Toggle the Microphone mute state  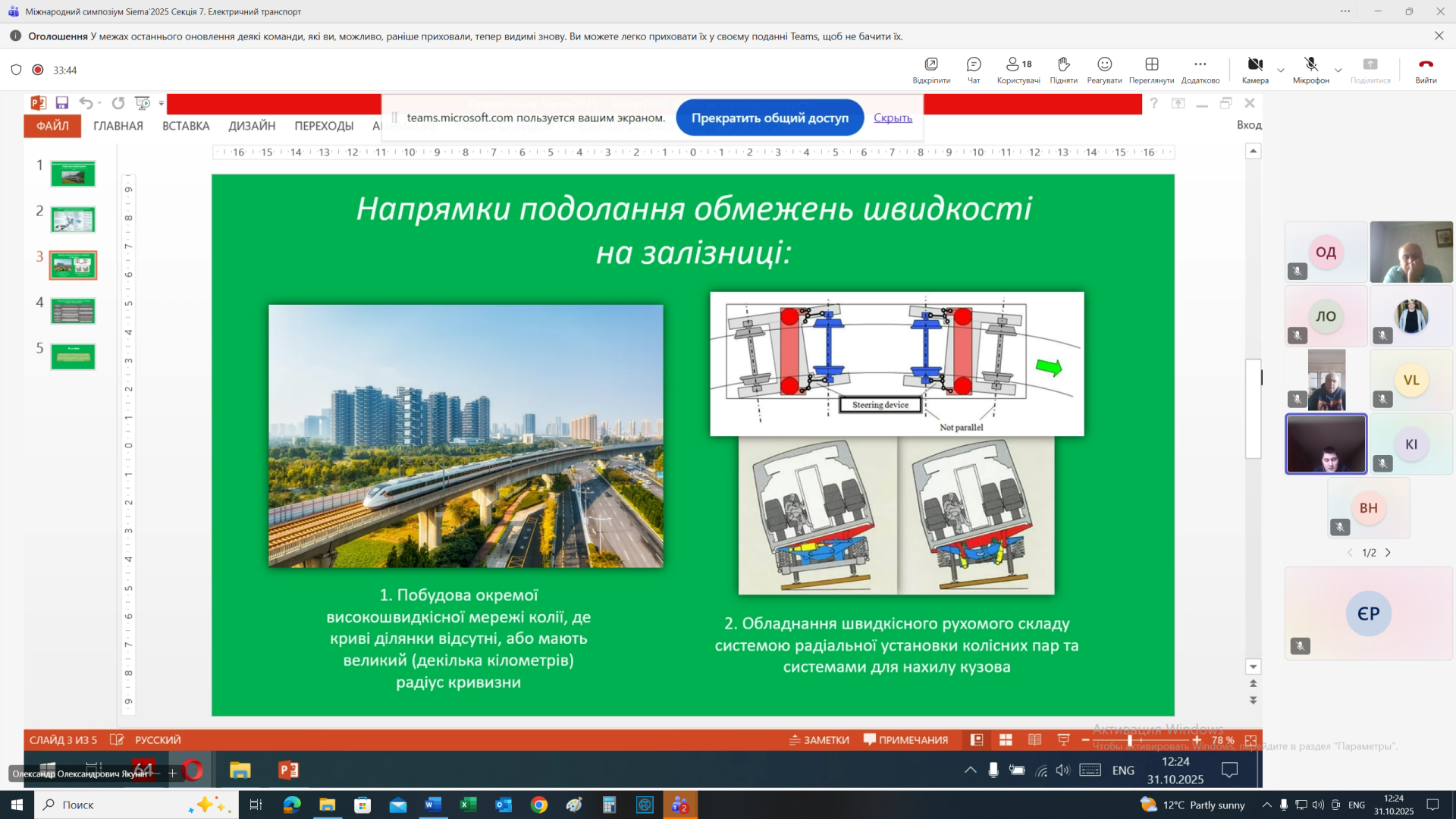[x=1310, y=65]
